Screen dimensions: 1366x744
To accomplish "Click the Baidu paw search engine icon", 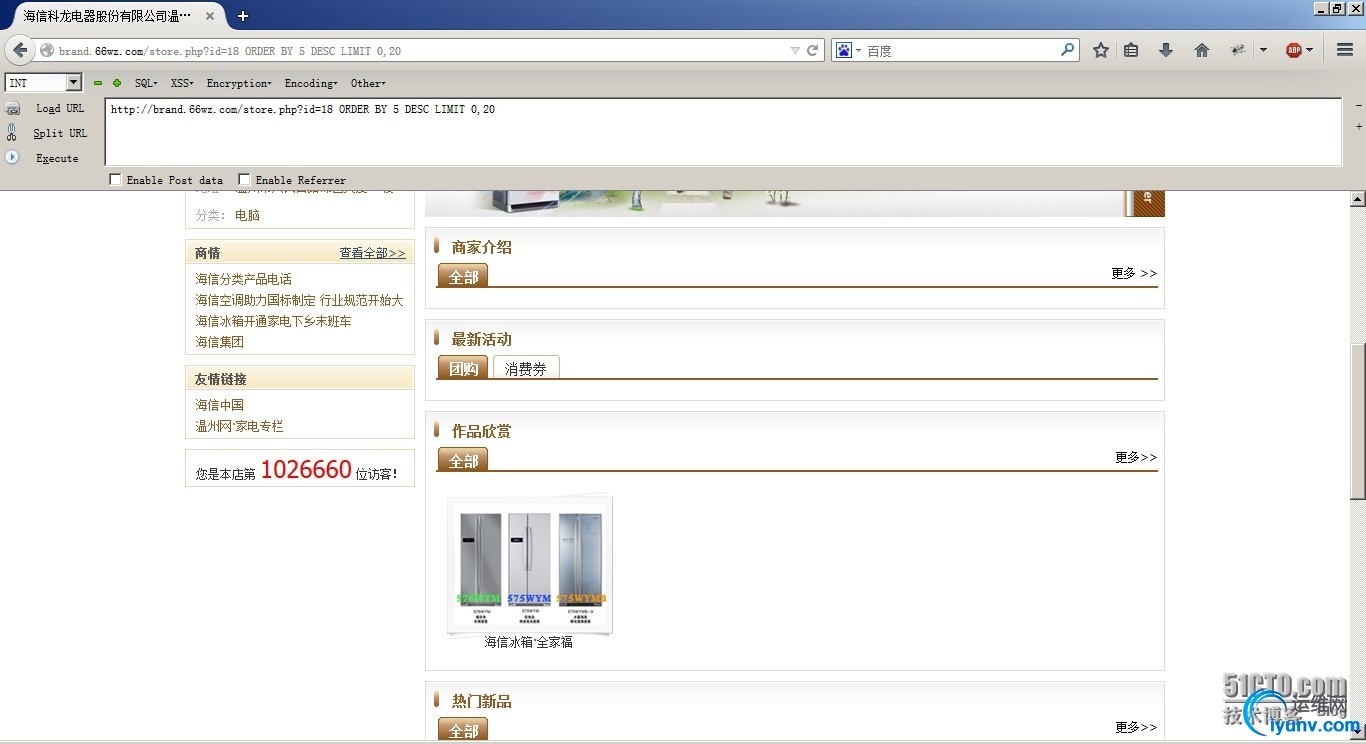I will coord(844,50).
